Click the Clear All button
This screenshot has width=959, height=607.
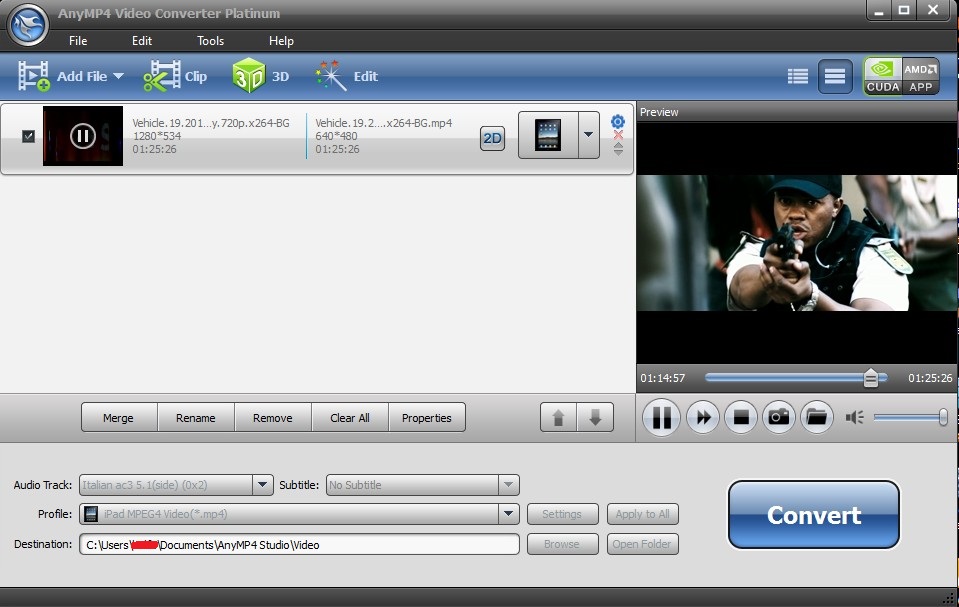(350, 417)
